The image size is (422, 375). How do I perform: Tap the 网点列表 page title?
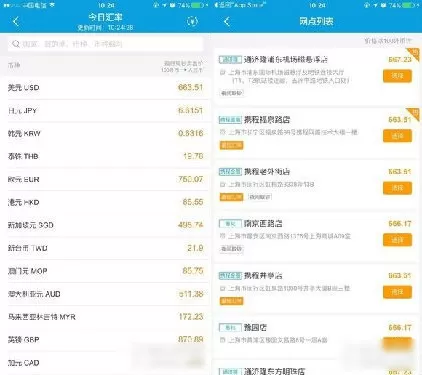point(316,22)
